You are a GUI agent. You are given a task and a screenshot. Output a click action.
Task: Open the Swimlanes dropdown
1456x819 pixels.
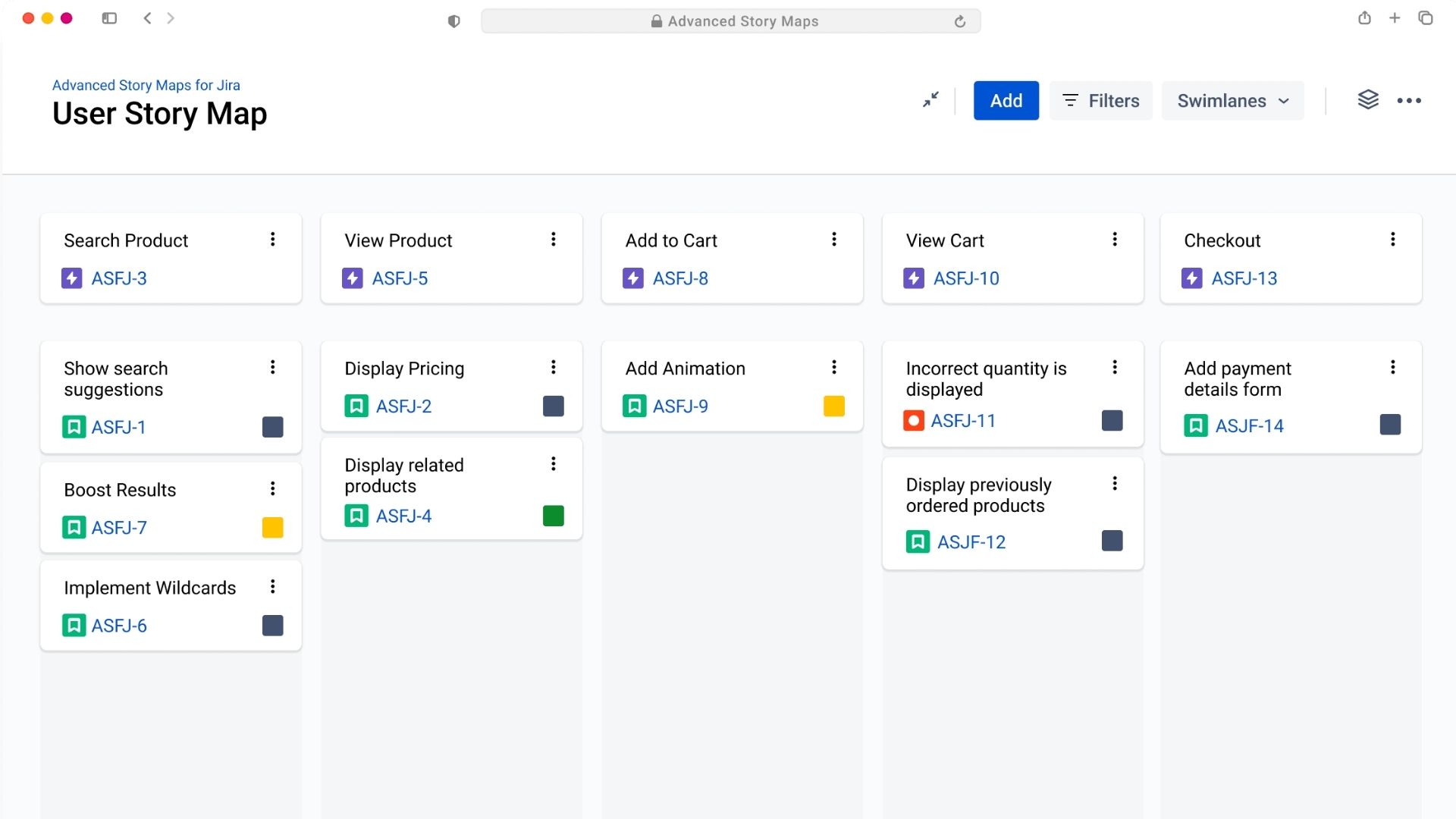(x=1232, y=100)
